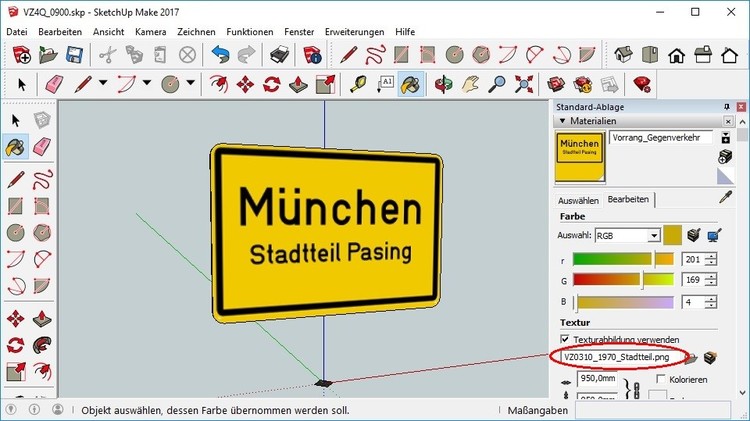Image resolution: width=750 pixels, height=421 pixels.
Task: Toggle 'Texturabbildung verwenden' checkbox
Action: click(565, 339)
